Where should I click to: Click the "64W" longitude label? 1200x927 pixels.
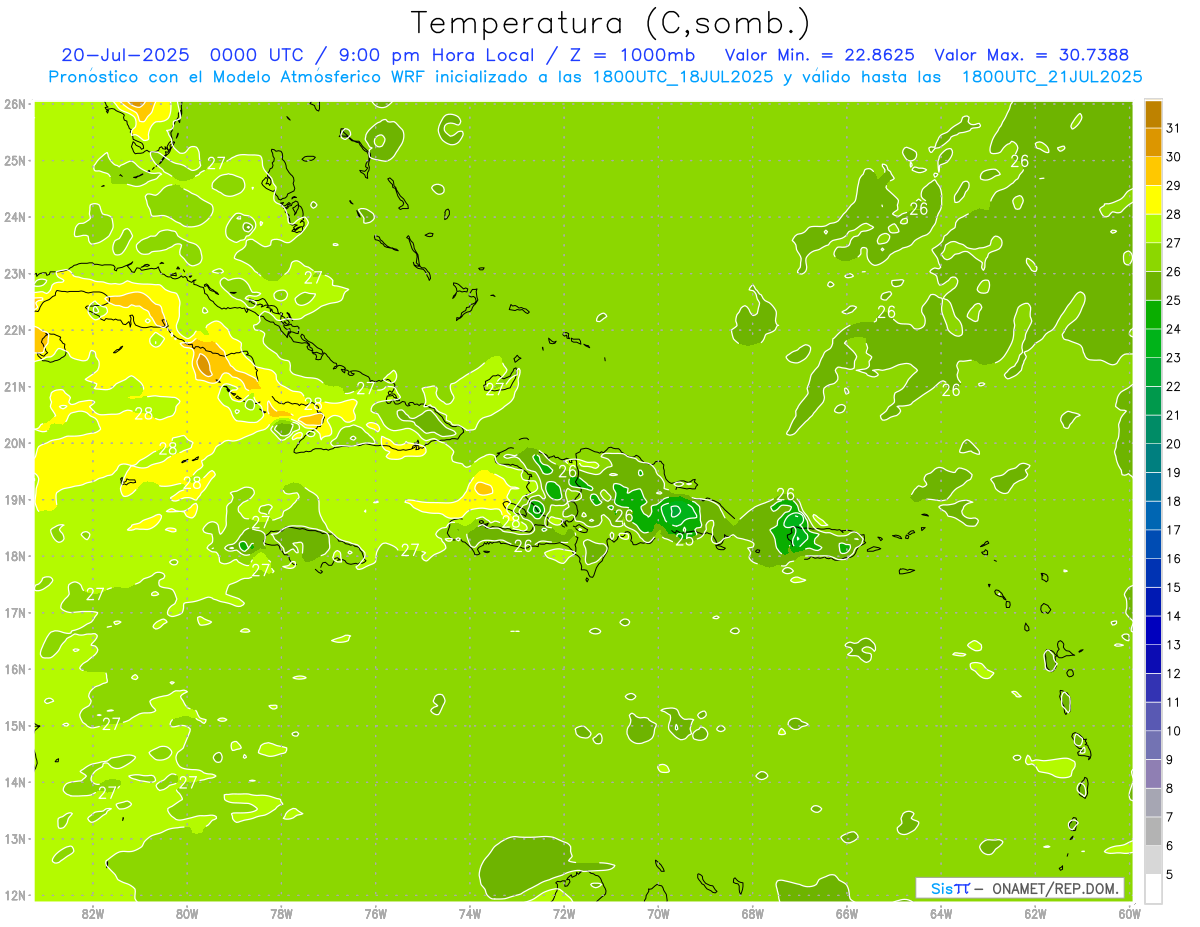point(941,914)
